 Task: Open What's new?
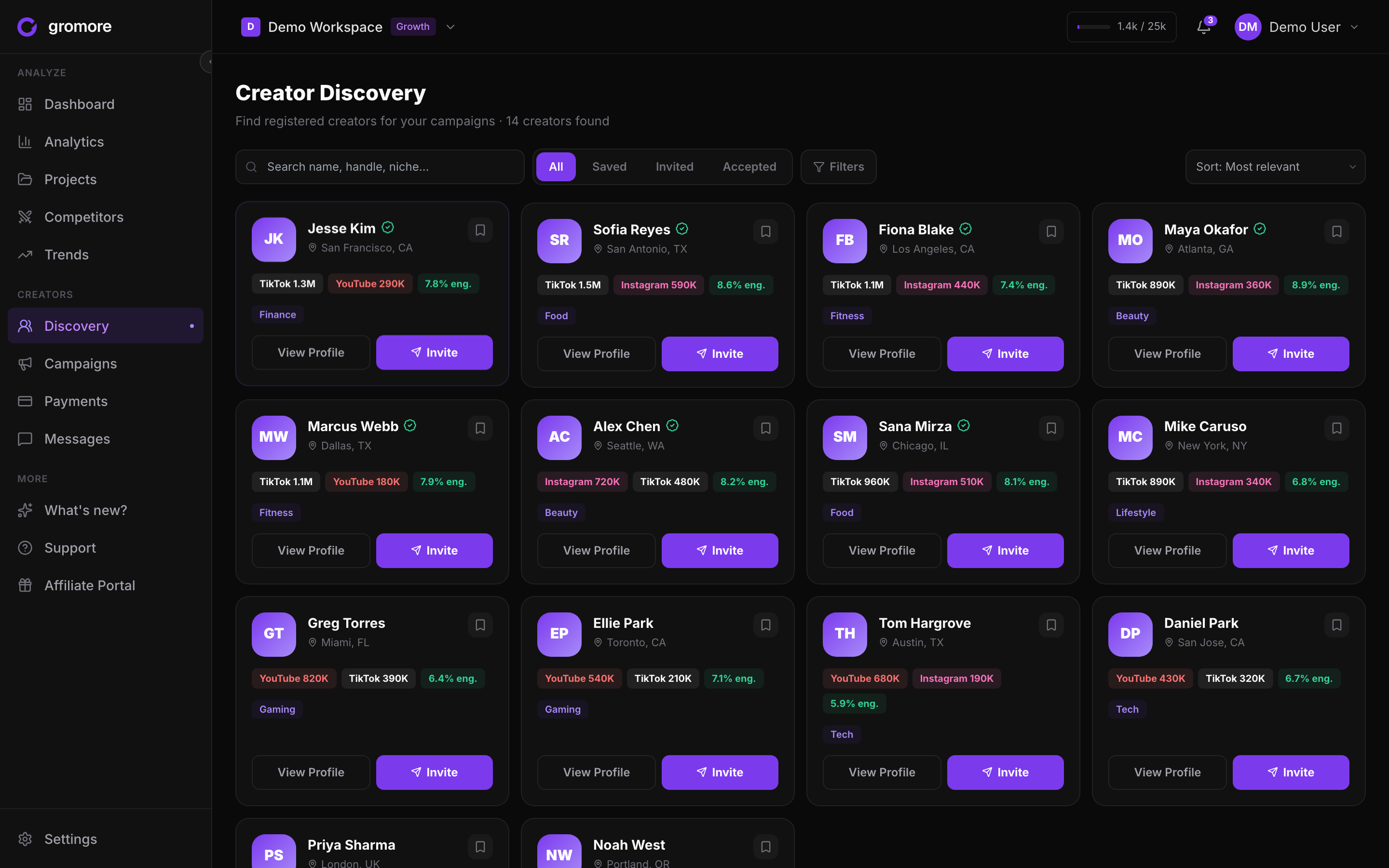click(x=106, y=510)
